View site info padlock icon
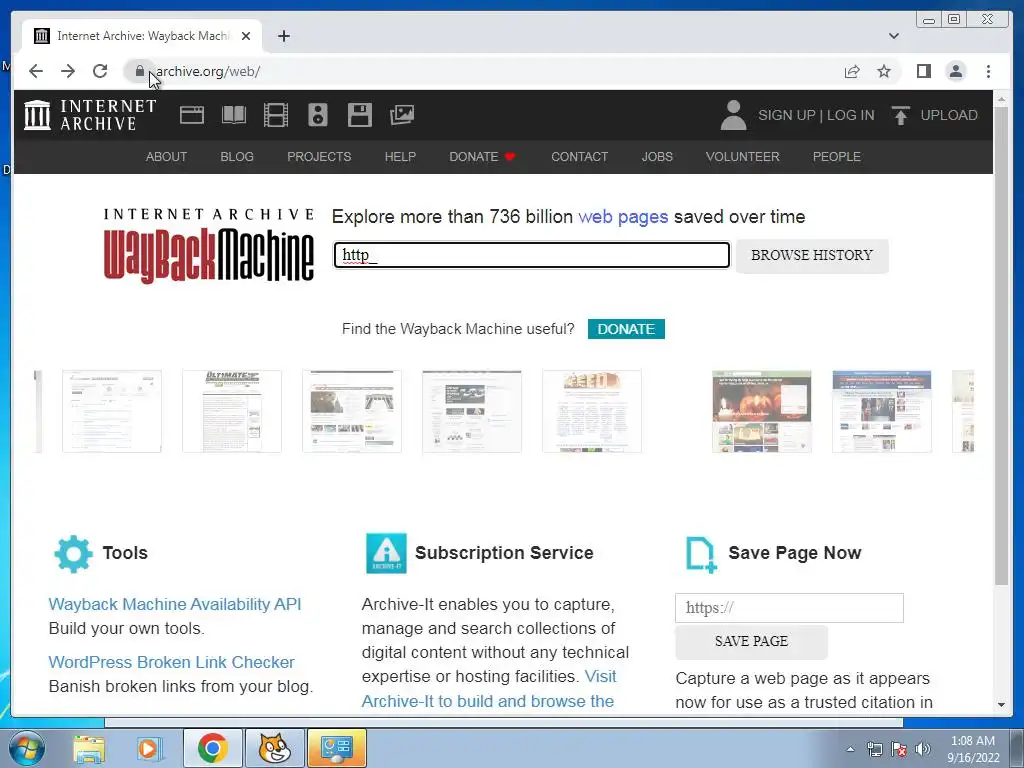Screen dimensions: 1024x768 click(x=139, y=71)
